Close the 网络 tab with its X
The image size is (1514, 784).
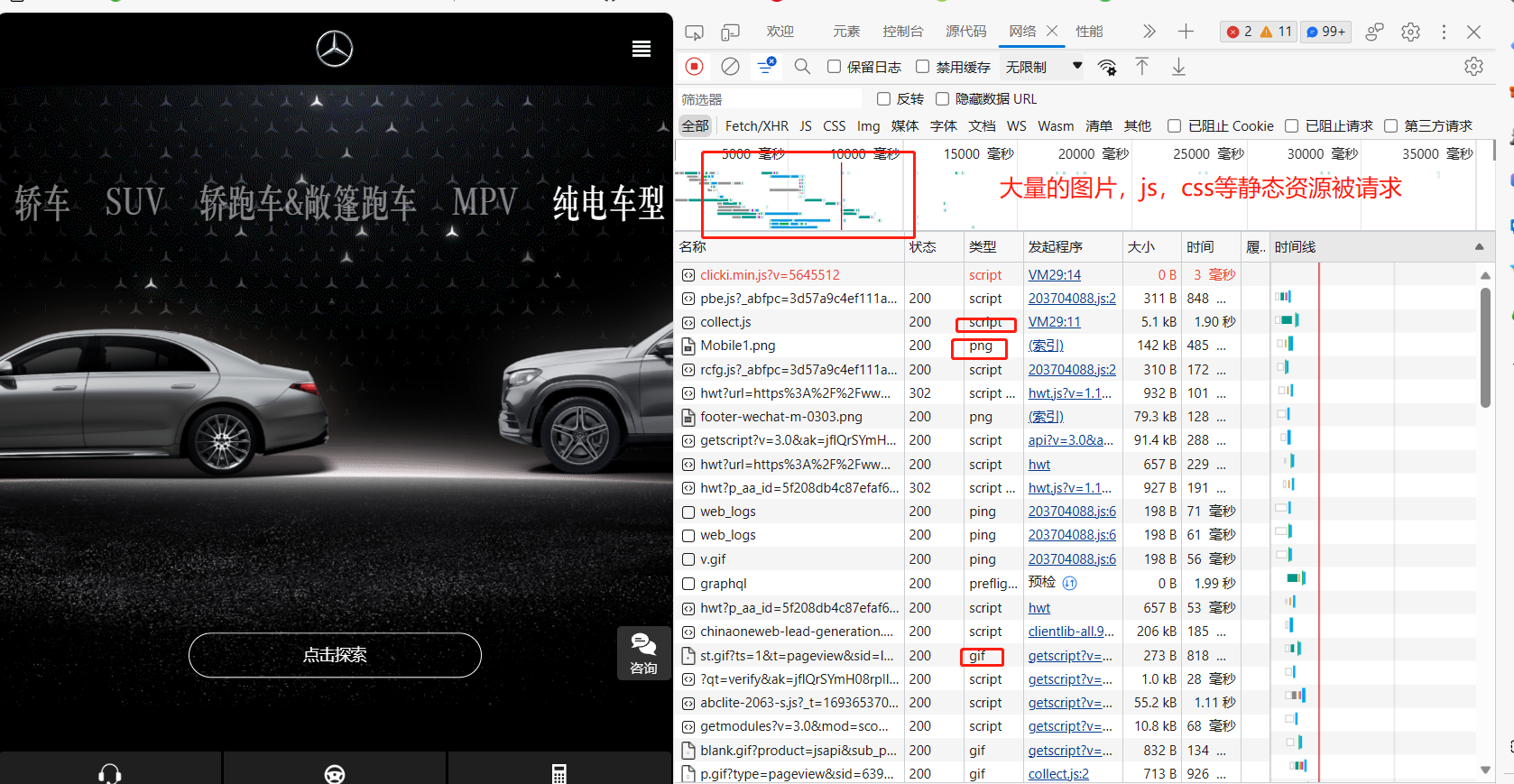(x=1052, y=31)
